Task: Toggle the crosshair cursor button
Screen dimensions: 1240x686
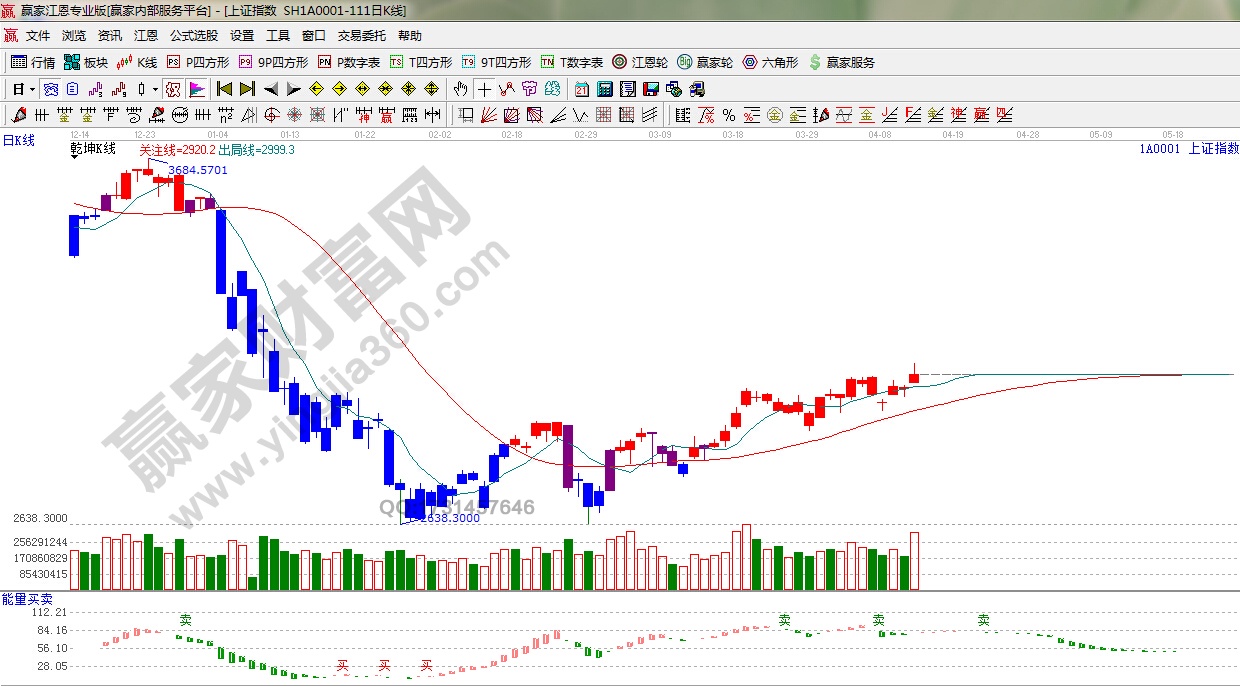Action: [484, 89]
